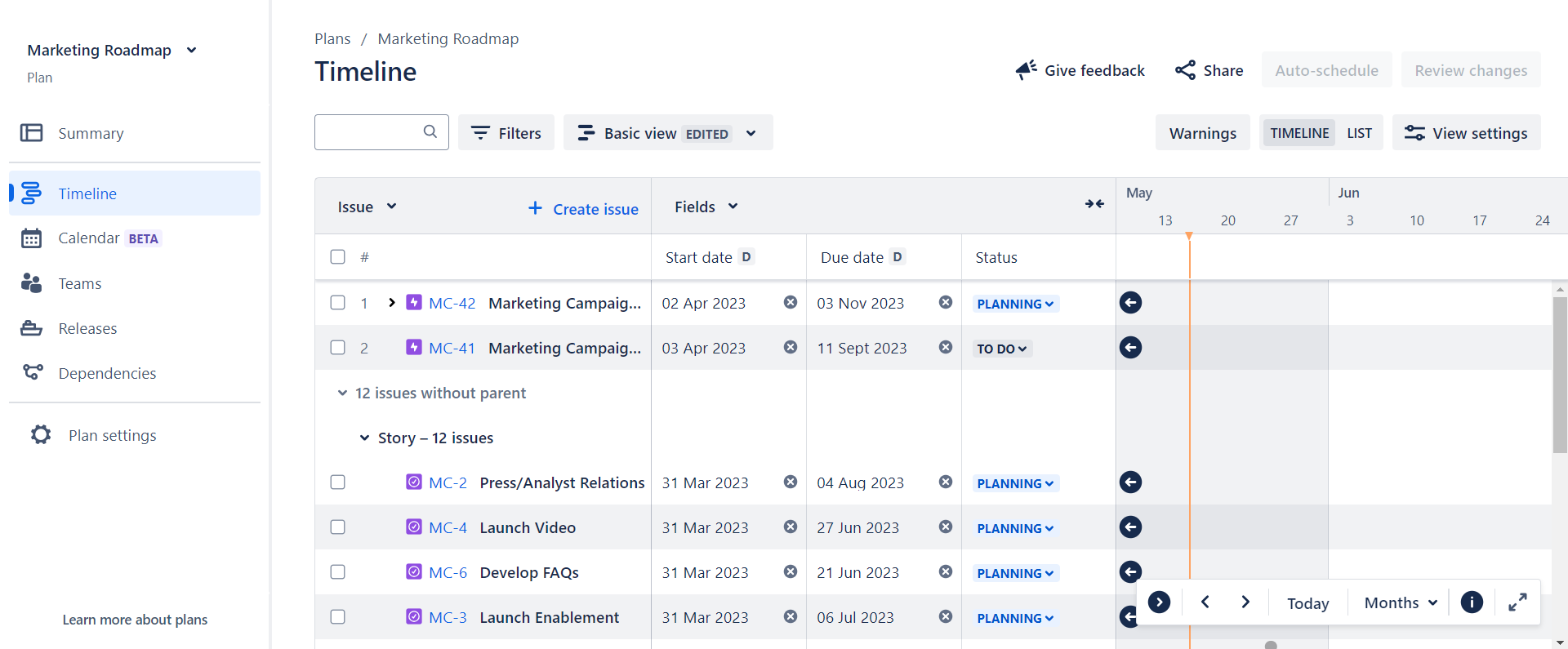Click the Releases ship icon
Viewport: 1568px width, 649px height.
pyautogui.click(x=31, y=328)
